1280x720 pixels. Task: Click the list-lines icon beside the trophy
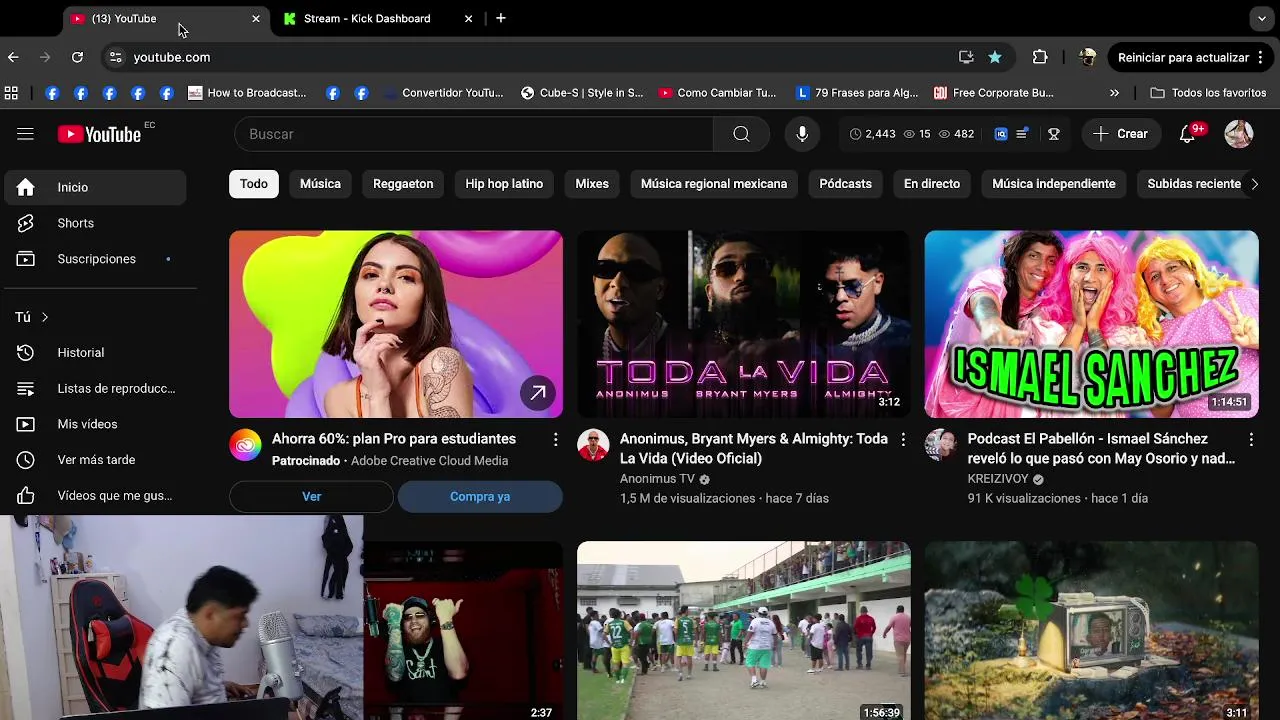(x=1022, y=134)
